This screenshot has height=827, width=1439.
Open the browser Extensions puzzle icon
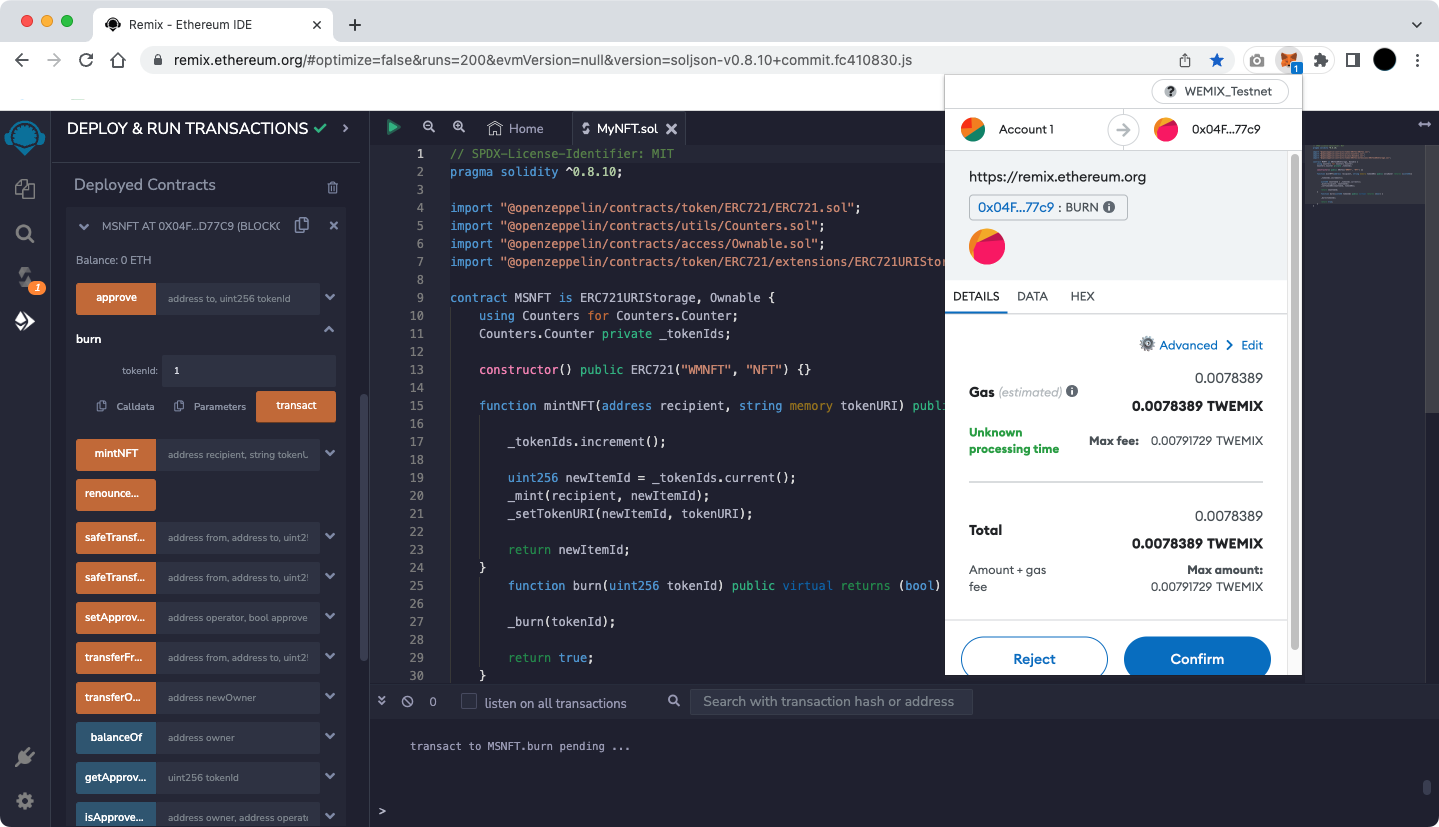click(1321, 60)
